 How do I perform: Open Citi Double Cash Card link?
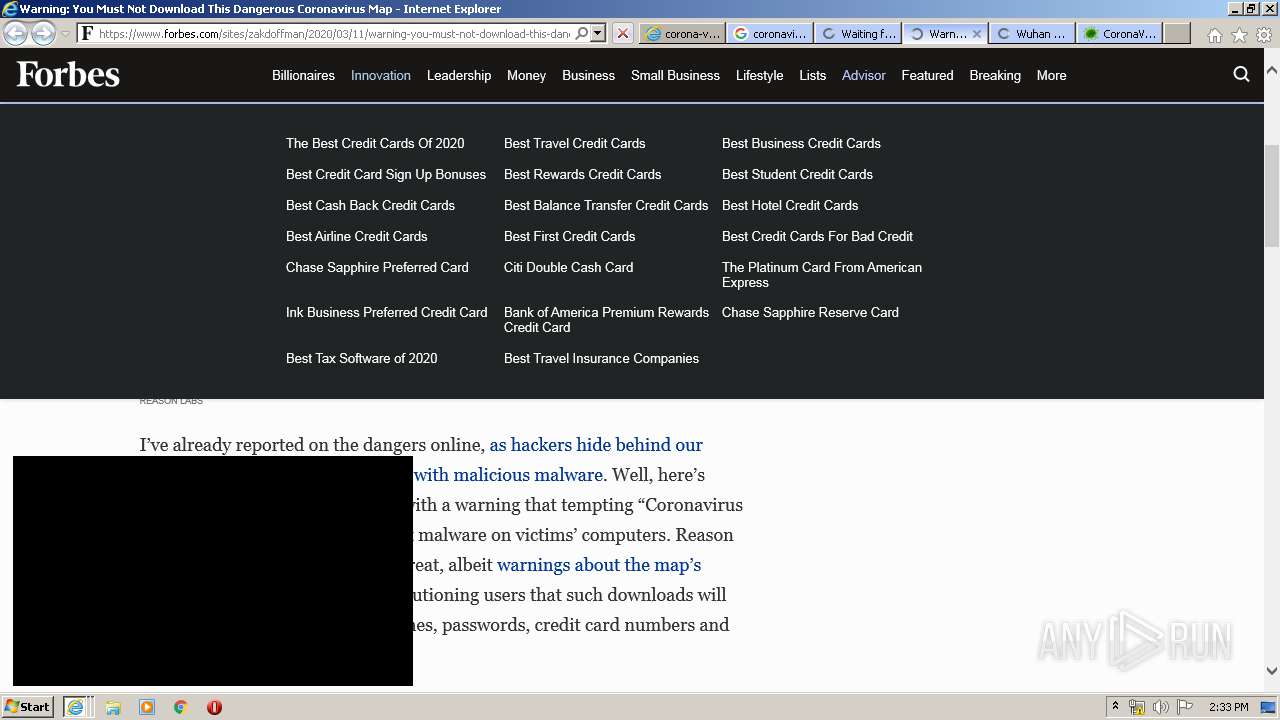click(569, 267)
